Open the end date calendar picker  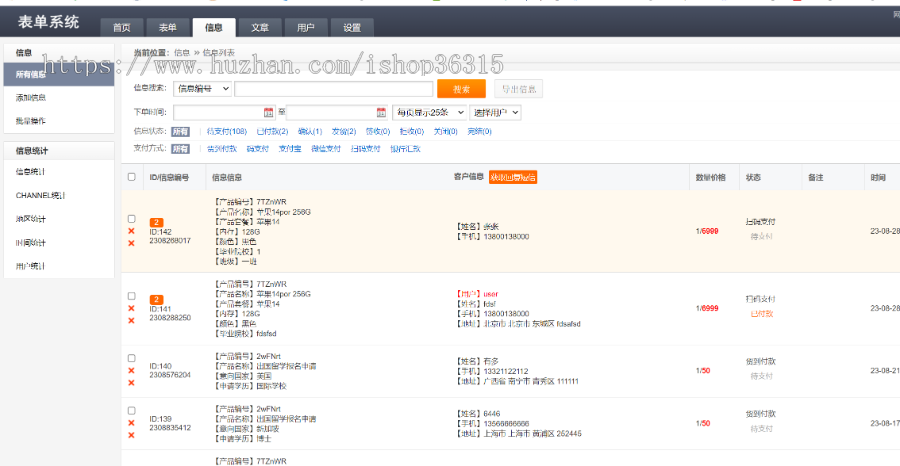click(381, 112)
